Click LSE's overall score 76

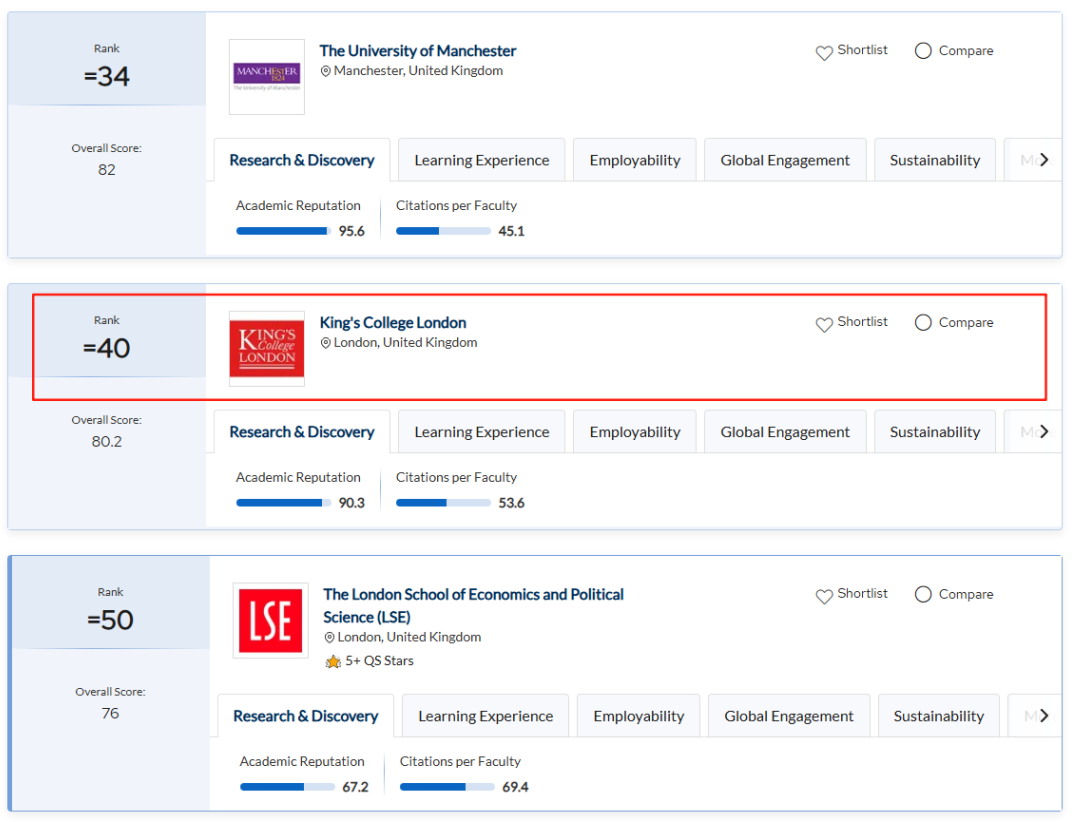pos(110,714)
